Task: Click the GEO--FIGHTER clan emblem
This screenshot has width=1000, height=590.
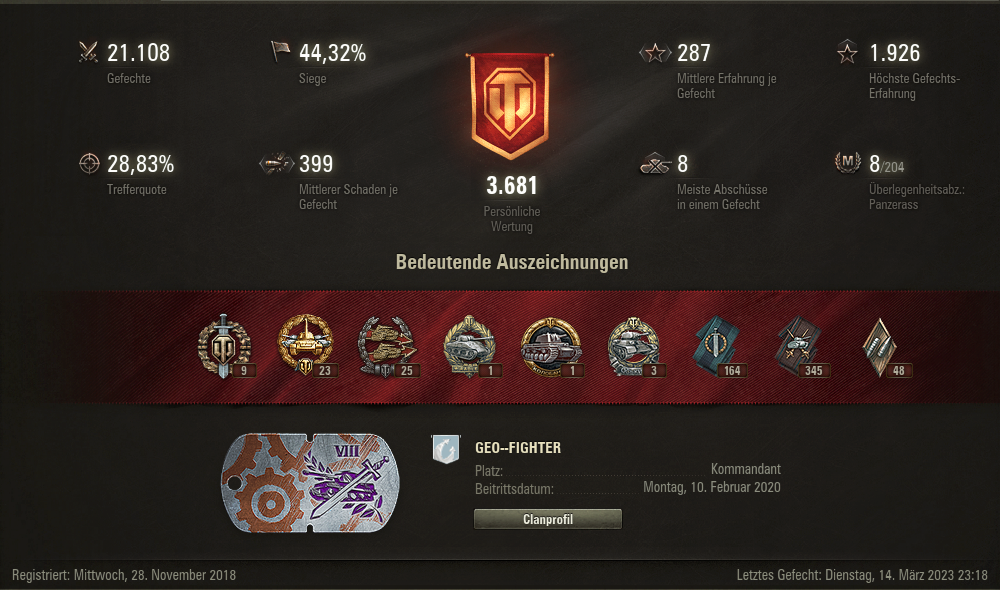Action: pyautogui.click(x=446, y=448)
